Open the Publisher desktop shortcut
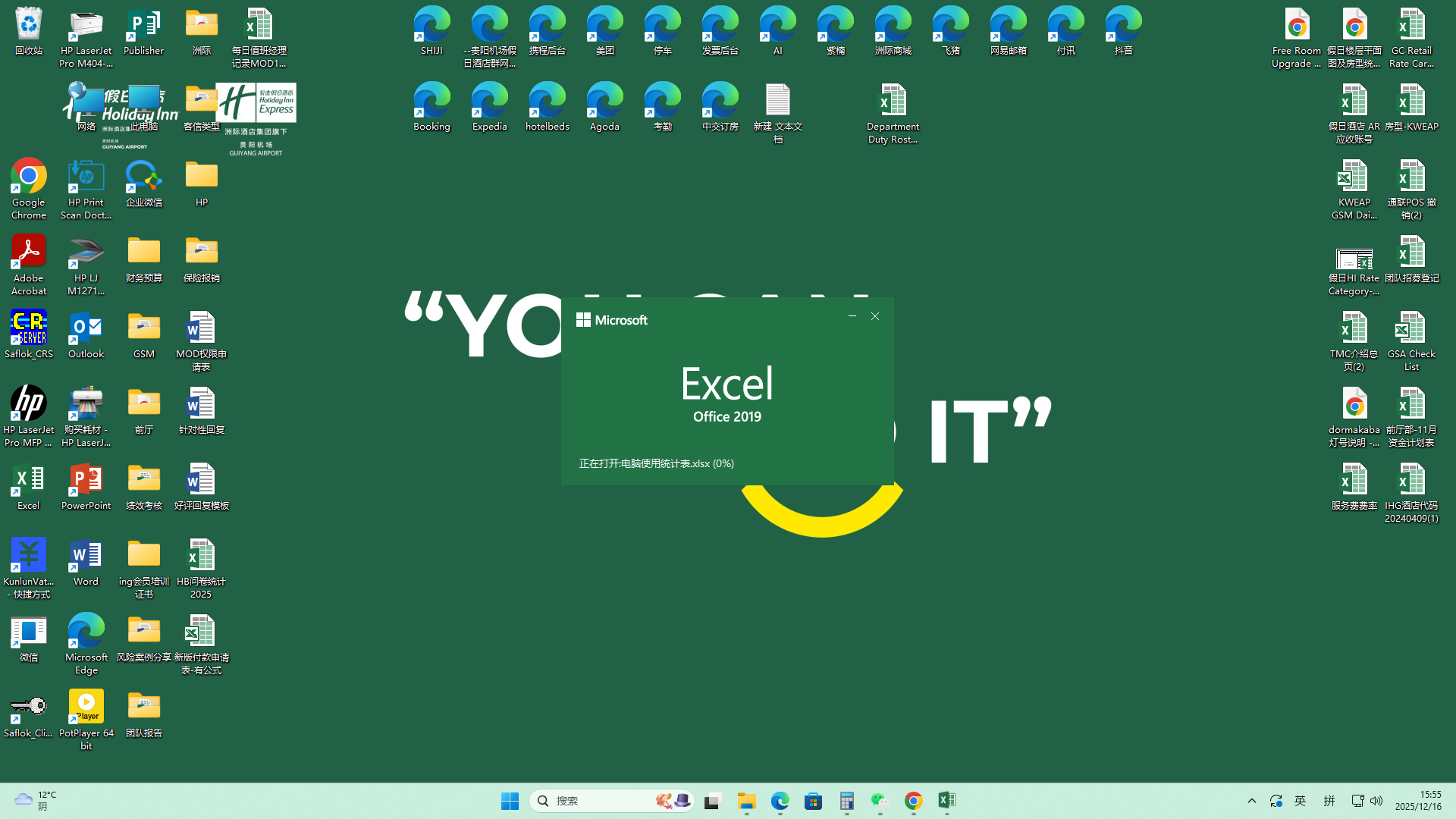Viewport: 1456px width, 819px height. point(143,26)
